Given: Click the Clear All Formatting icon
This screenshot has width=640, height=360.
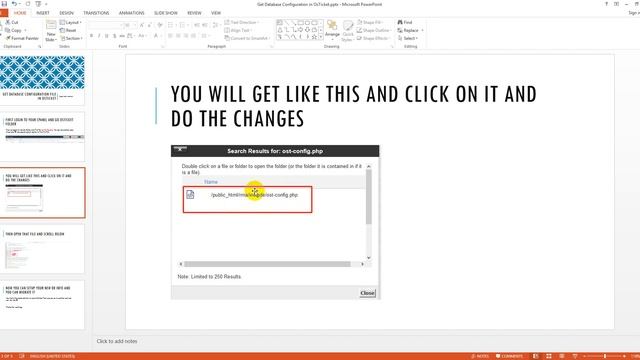Looking at the screenshot, I should (x=160, y=25).
